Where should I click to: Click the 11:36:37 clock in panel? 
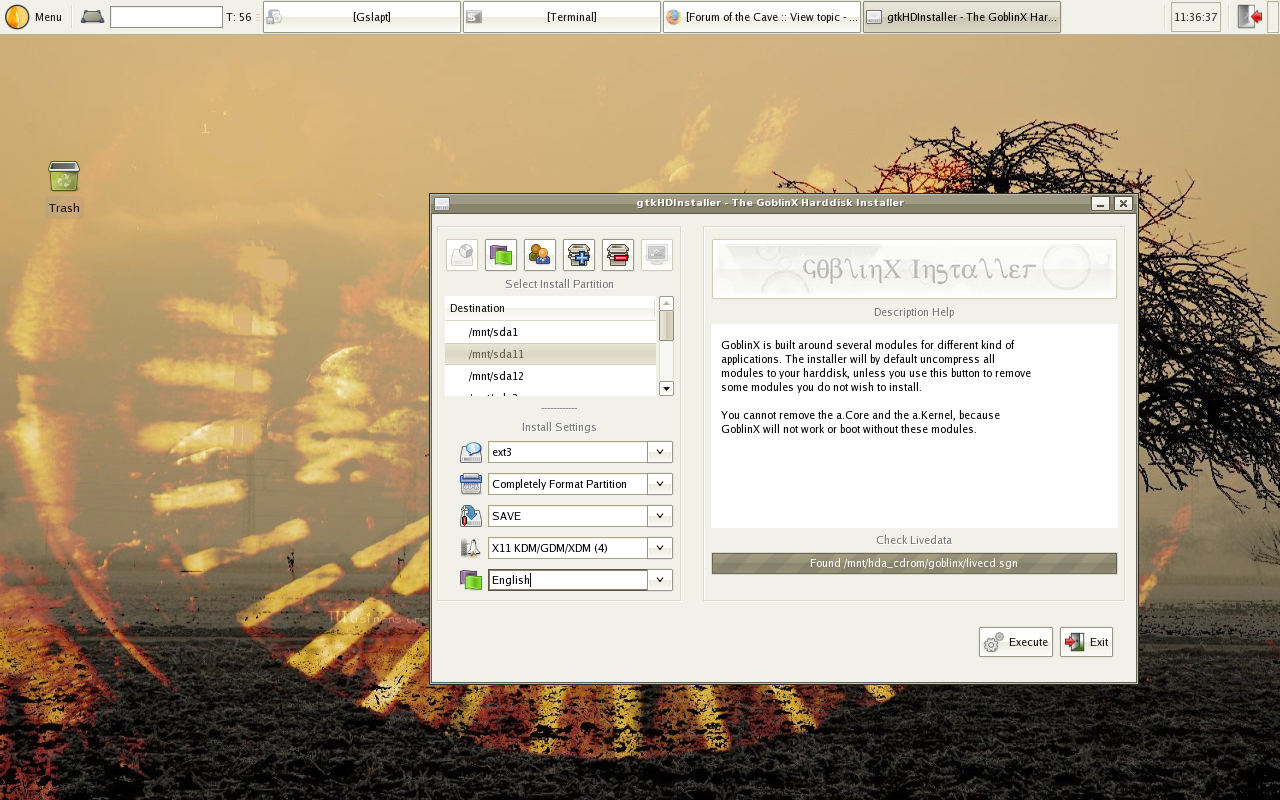(x=1196, y=17)
